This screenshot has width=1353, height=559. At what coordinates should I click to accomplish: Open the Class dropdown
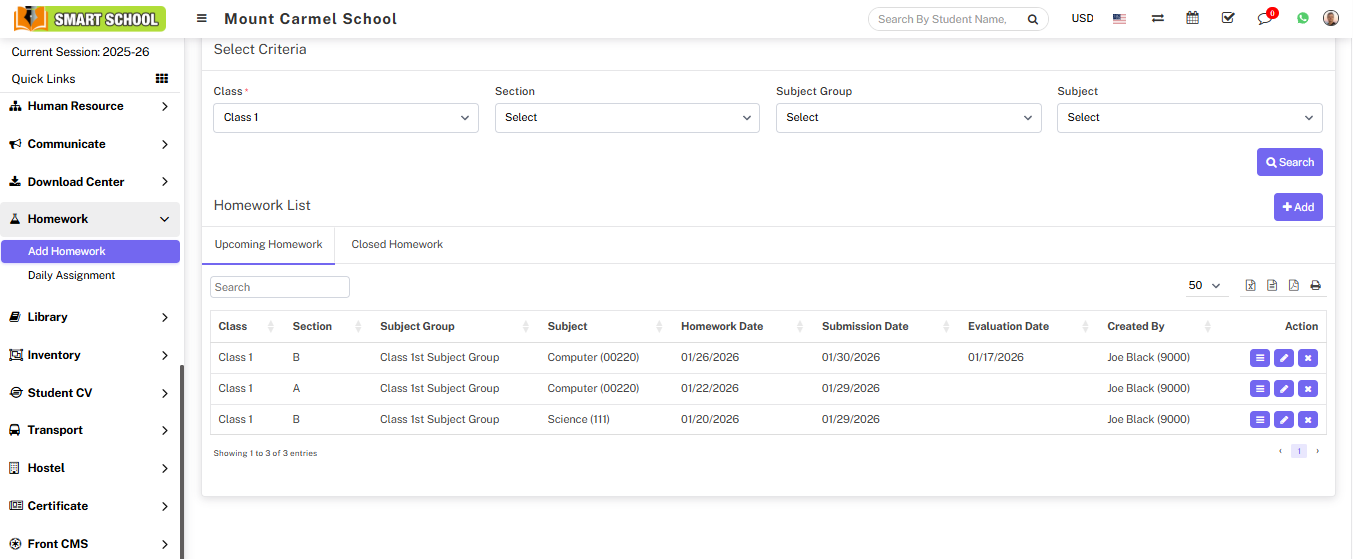click(x=346, y=118)
